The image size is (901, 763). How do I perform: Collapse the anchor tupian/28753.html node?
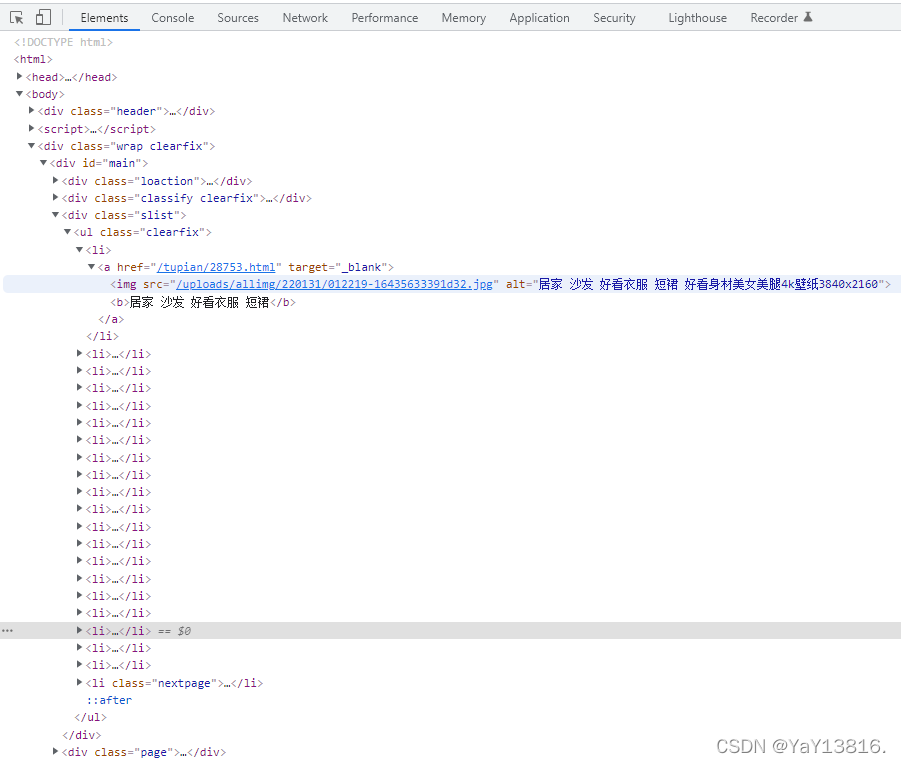(92, 267)
